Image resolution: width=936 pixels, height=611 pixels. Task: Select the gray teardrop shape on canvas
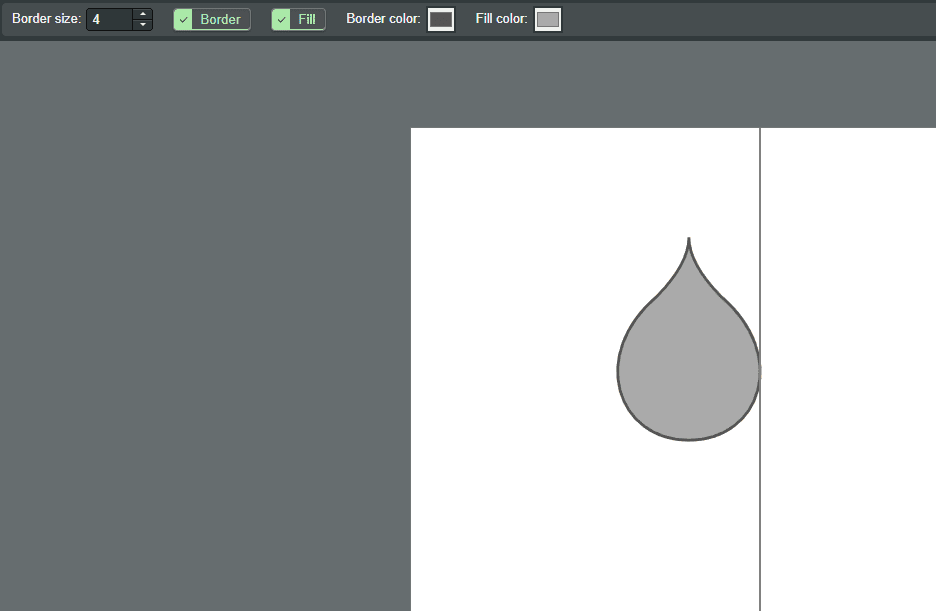[688, 370]
